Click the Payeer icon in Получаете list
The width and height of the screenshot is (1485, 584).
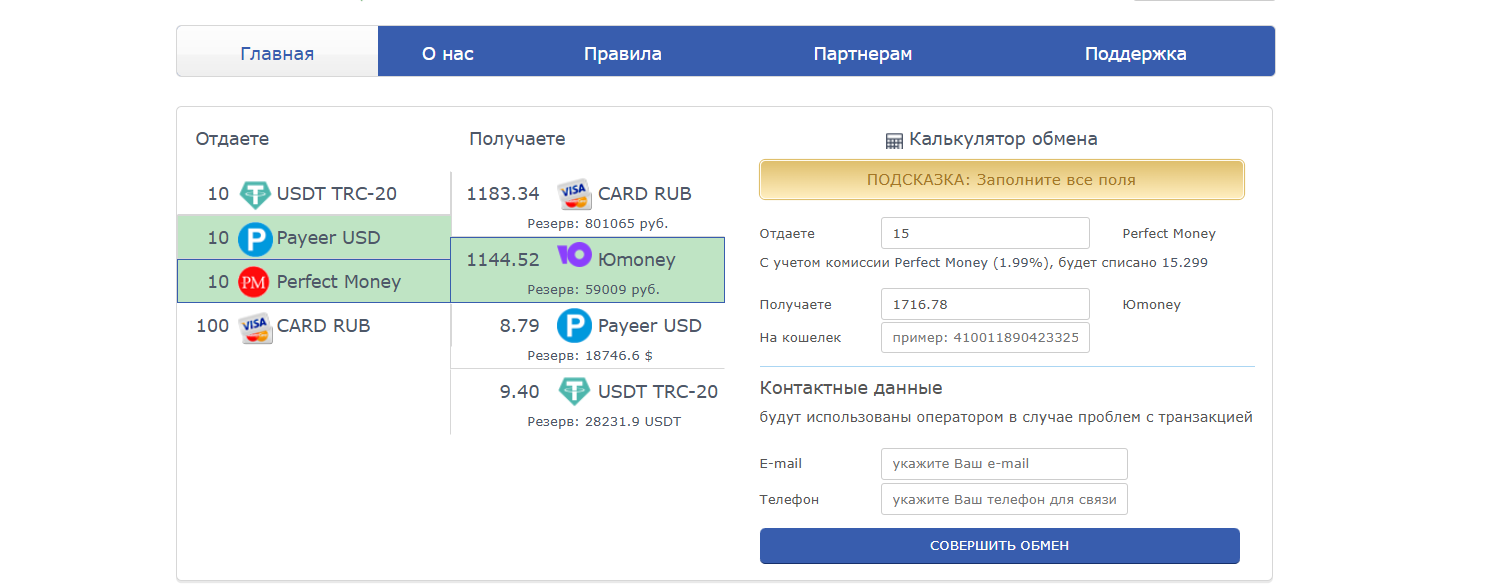[574, 326]
